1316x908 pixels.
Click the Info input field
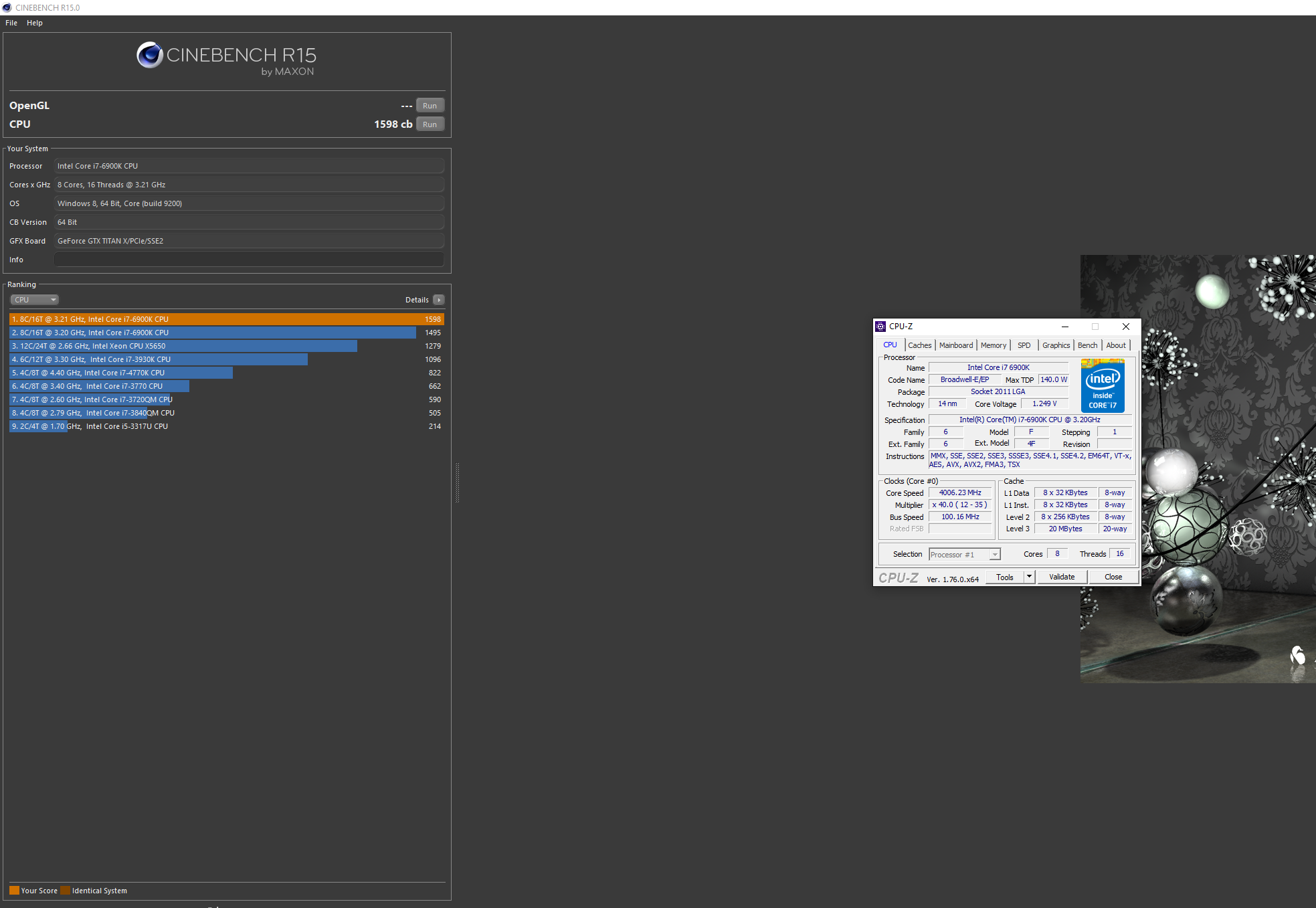pyautogui.click(x=249, y=260)
